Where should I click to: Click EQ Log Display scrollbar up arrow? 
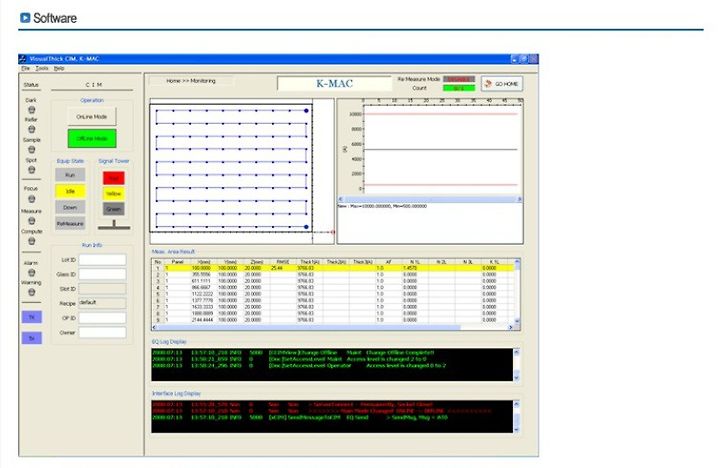[x=517, y=352]
